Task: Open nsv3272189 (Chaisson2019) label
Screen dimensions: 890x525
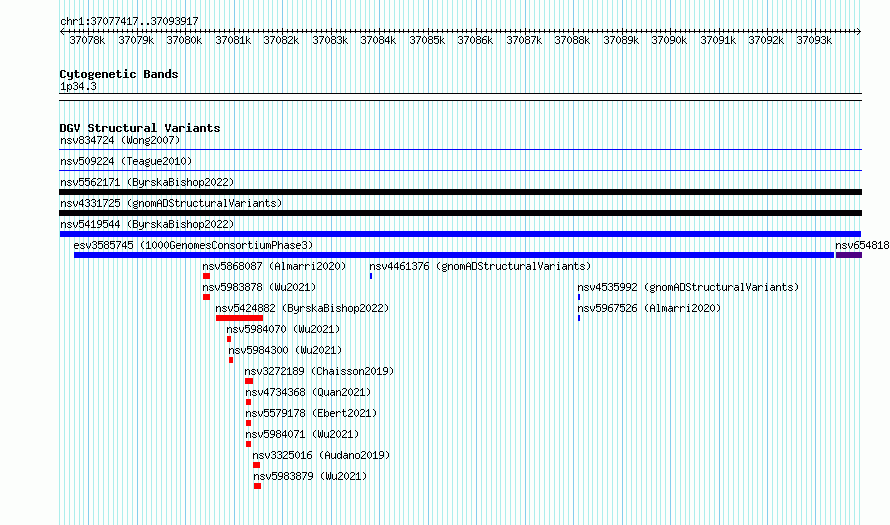Action: (x=319, y=371)
